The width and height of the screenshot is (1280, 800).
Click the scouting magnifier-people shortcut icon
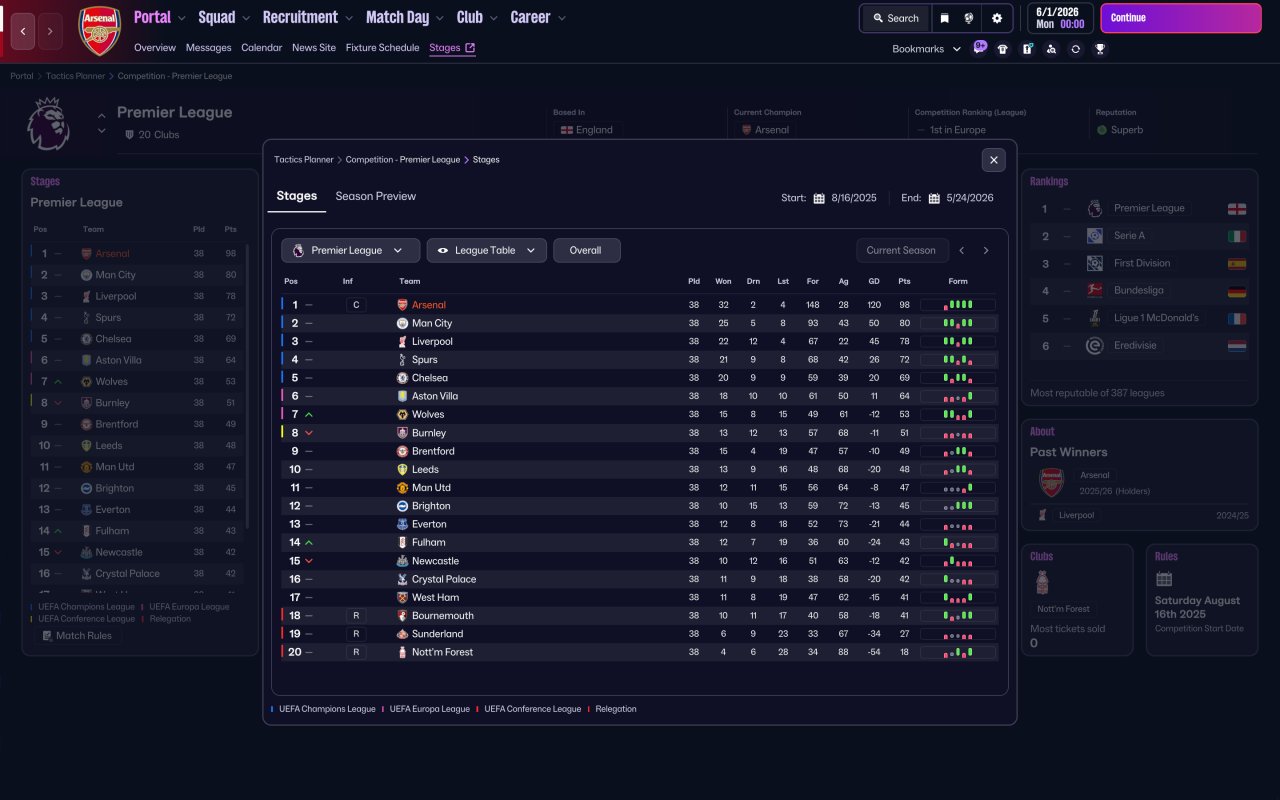point(1051,49)
